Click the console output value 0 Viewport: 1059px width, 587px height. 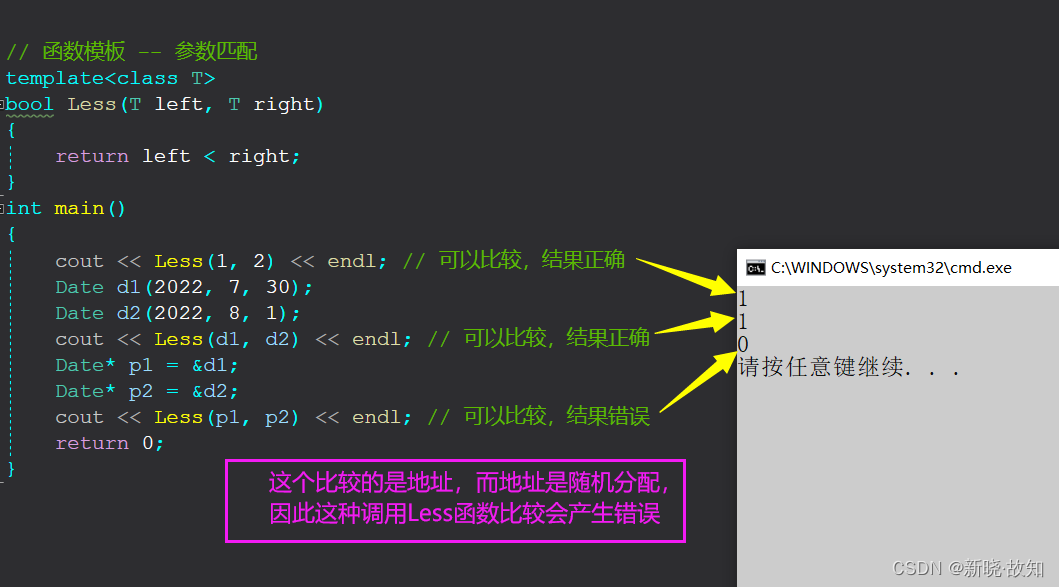pos(743,344)
